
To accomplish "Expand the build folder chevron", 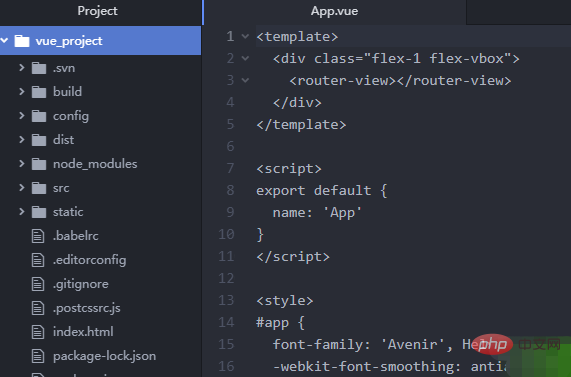I will [x=22, y=92].
